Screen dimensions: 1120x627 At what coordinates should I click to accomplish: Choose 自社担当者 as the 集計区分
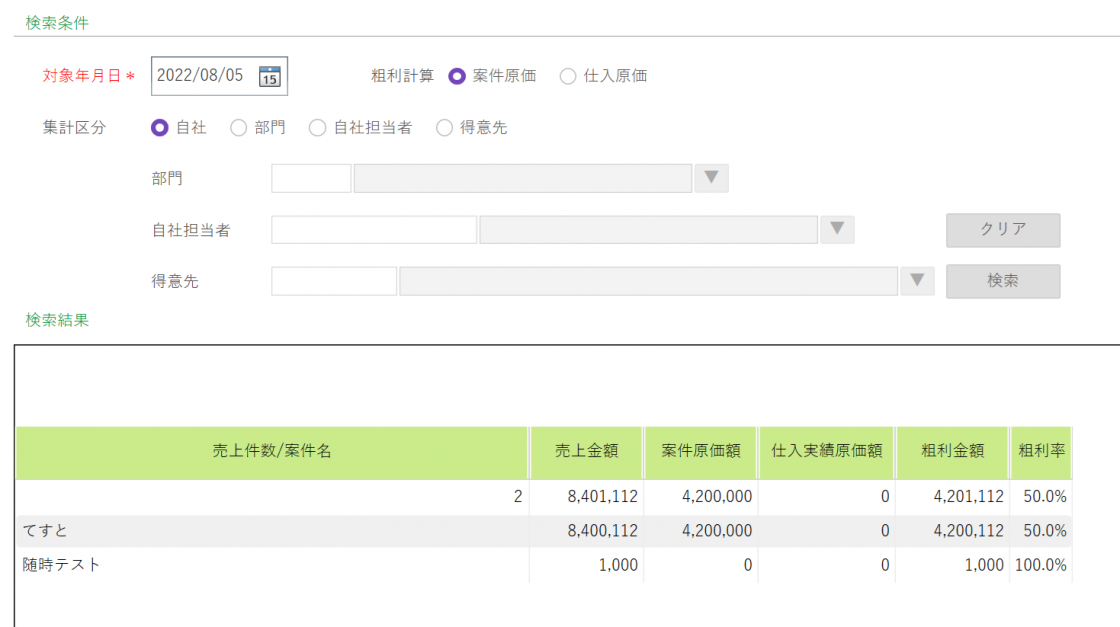pyautogui.click(x=317, y=127)
